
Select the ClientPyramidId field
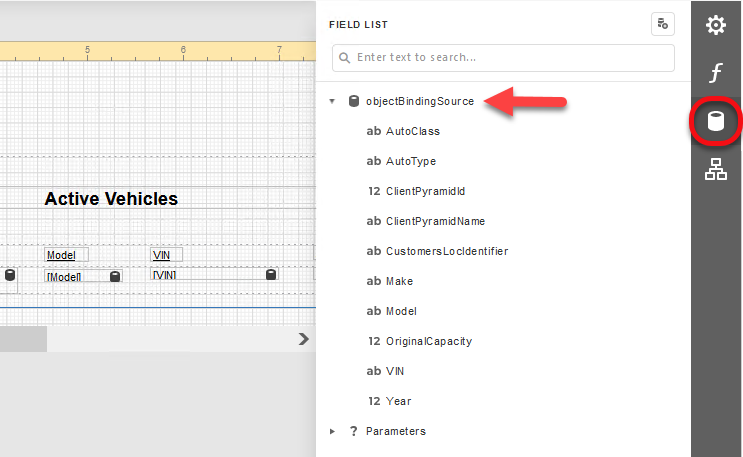(x=425, y=191)
